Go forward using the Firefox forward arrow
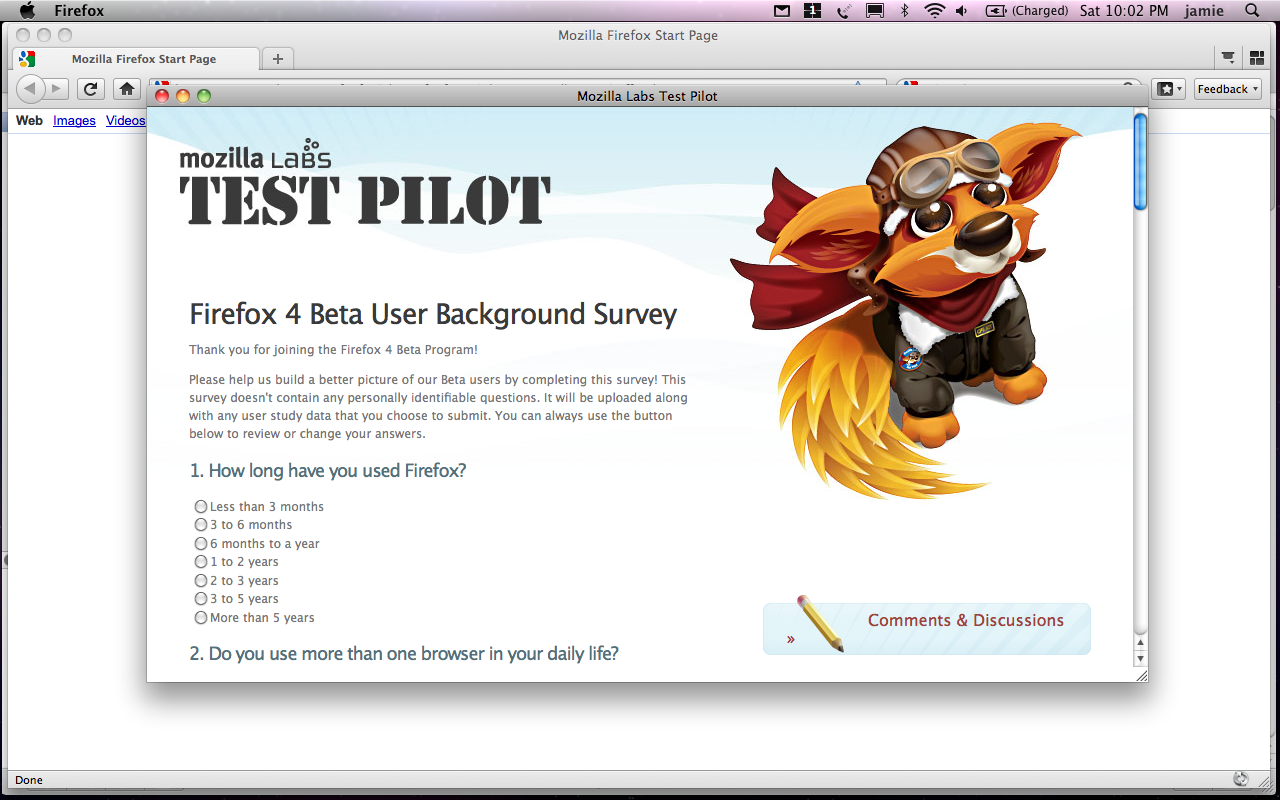The image size is (1280, 800). point(56,89)
